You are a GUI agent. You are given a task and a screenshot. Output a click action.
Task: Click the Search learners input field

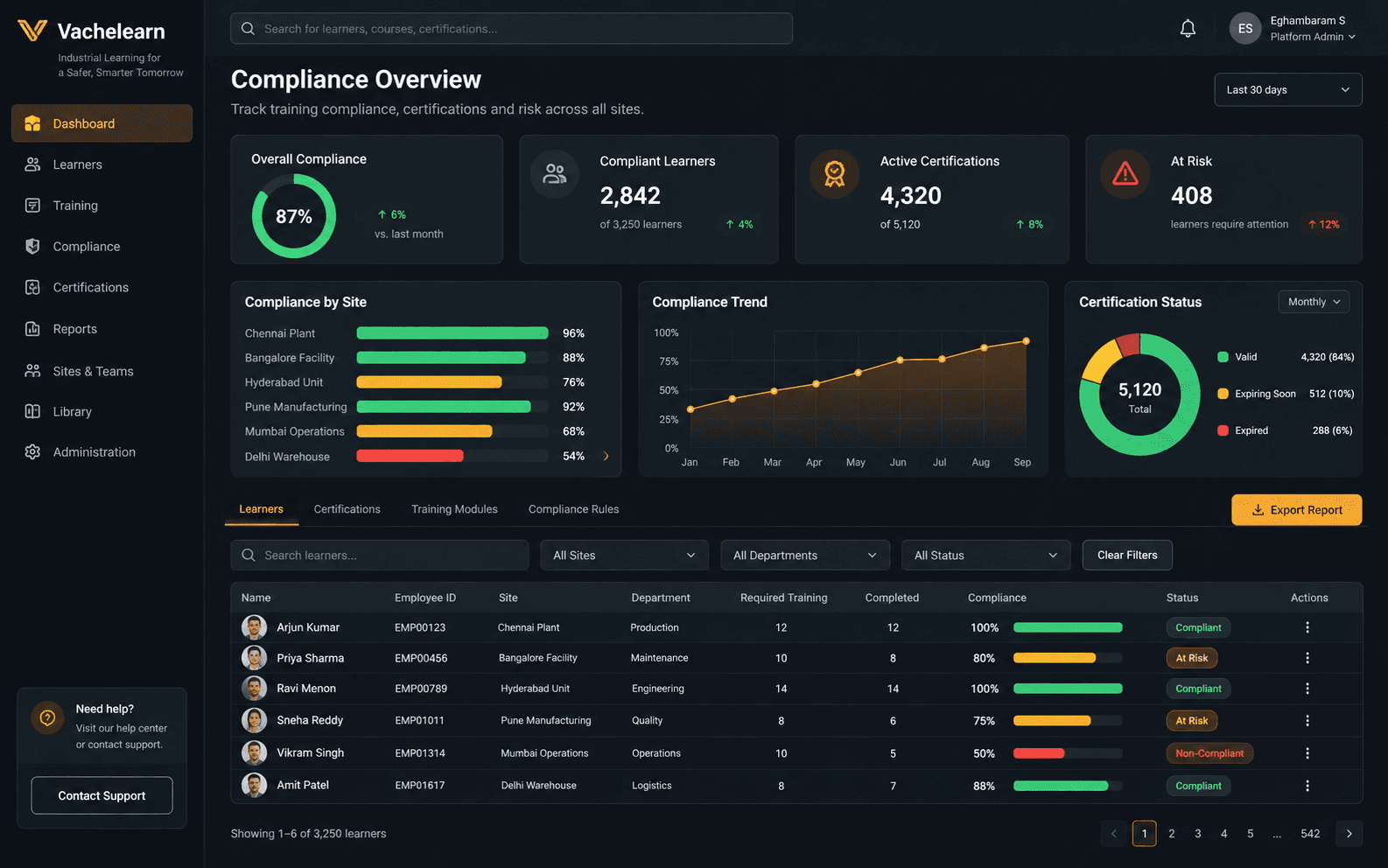pos(380,556)
